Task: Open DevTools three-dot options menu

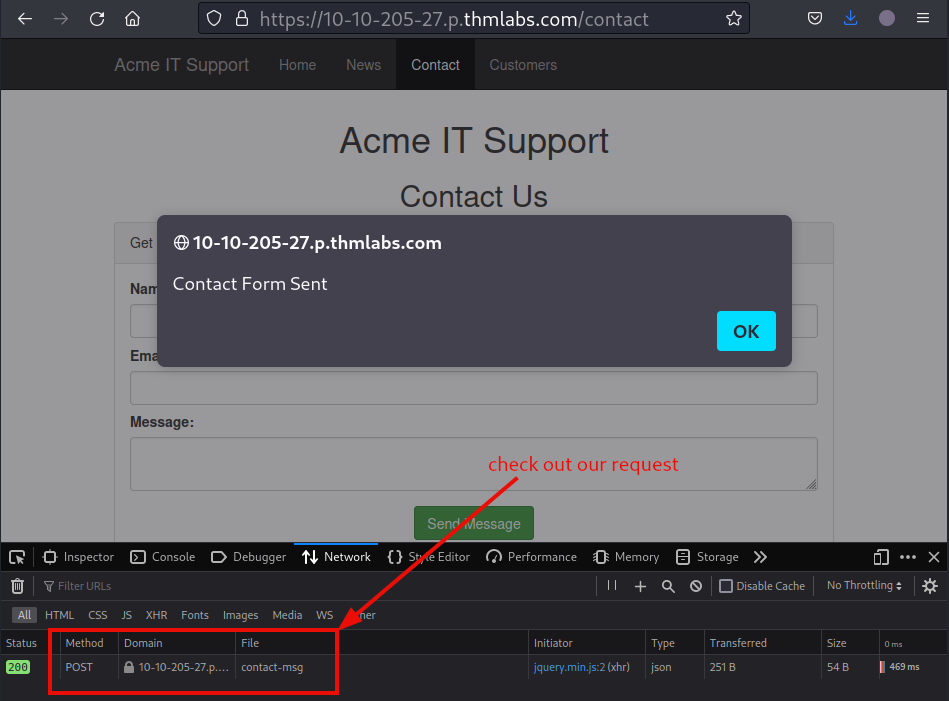Action: 908,557
